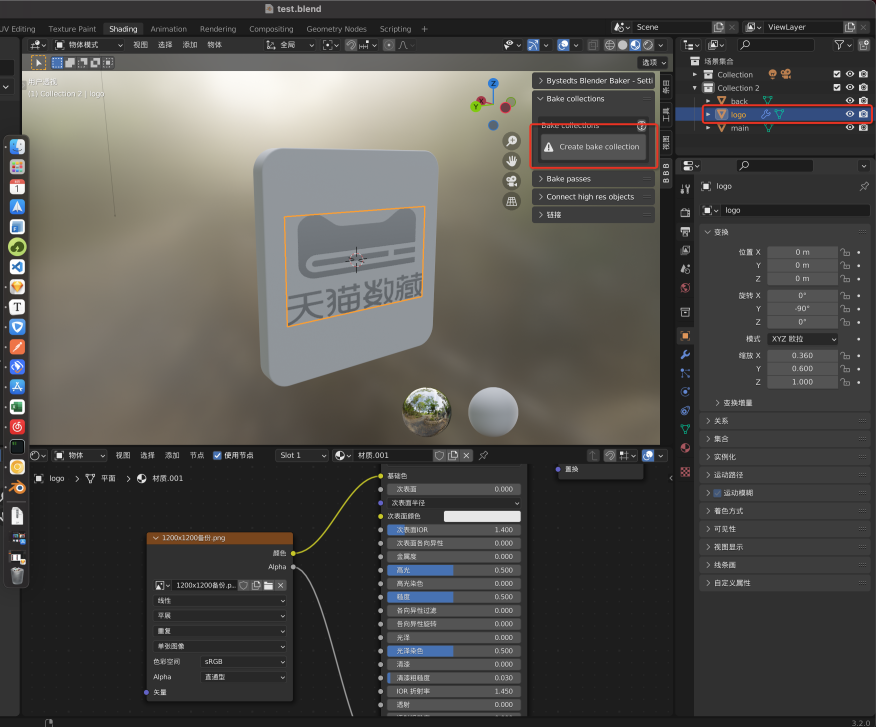Click the zoom magnifier viewport button
The image size is (876, 727).
pos(511,141)
